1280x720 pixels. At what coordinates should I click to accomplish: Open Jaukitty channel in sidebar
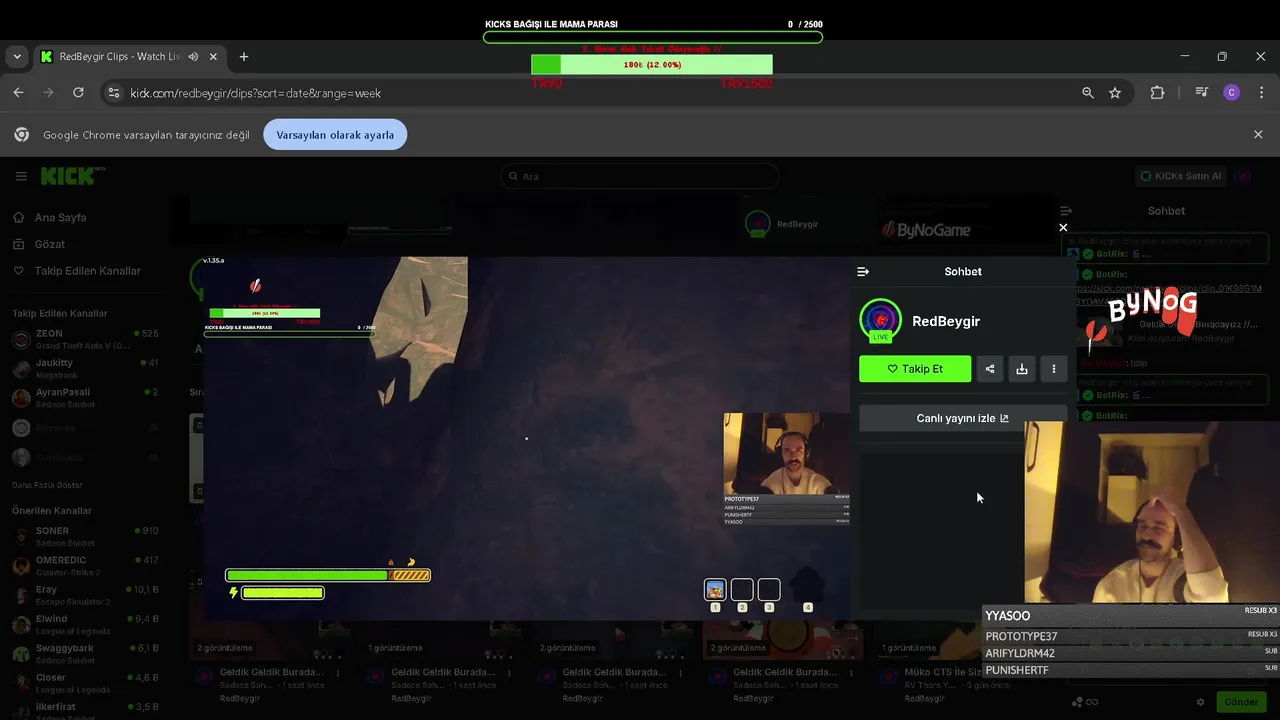84,368
